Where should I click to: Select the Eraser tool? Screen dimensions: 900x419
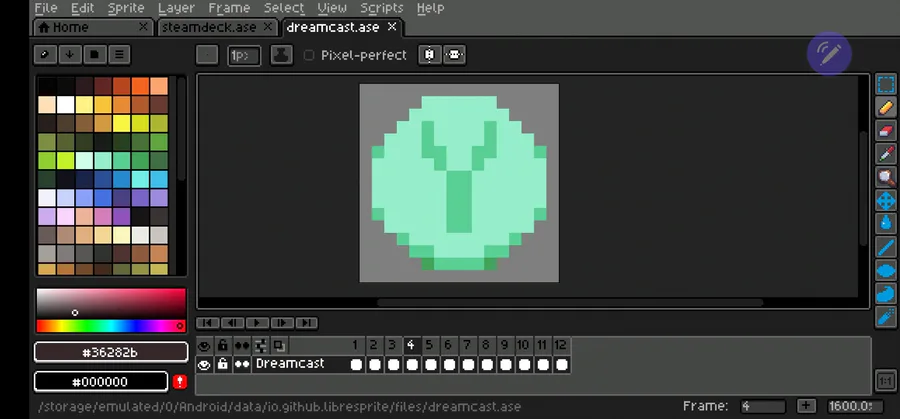(886, 131)
